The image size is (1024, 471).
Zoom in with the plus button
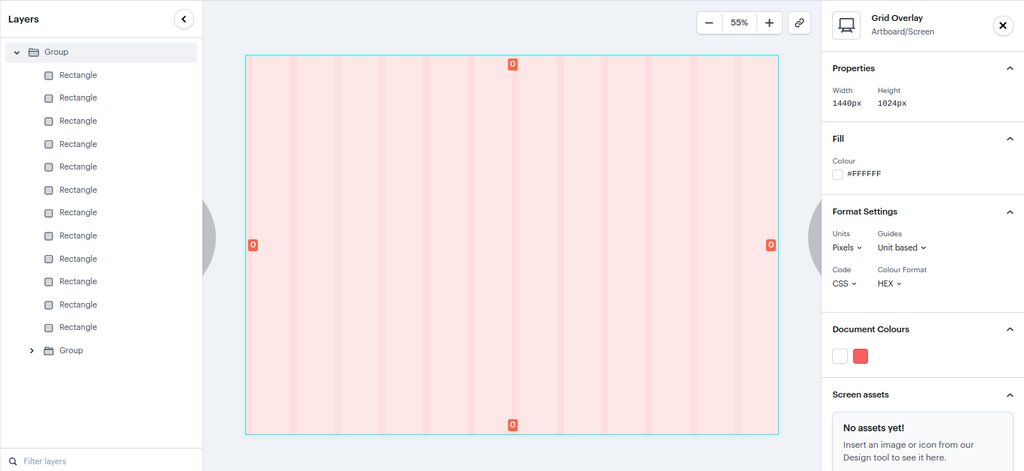[769, 23]
